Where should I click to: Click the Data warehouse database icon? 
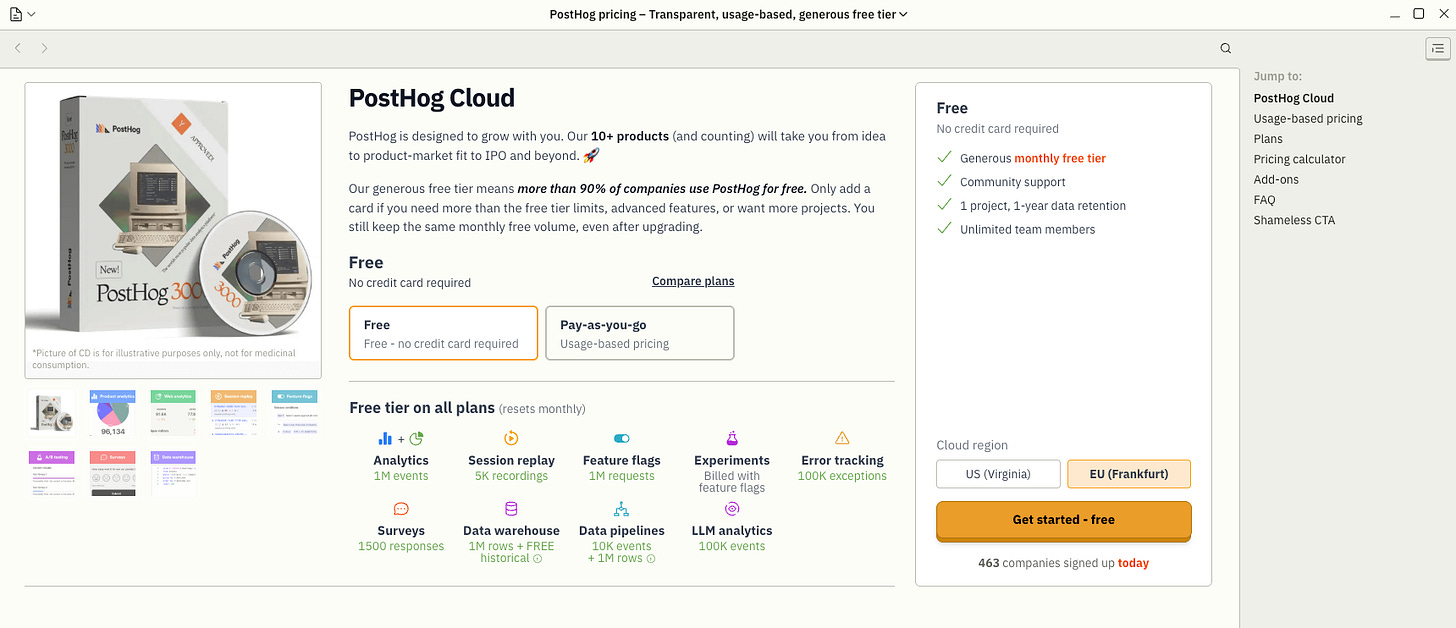click(511, 509)
